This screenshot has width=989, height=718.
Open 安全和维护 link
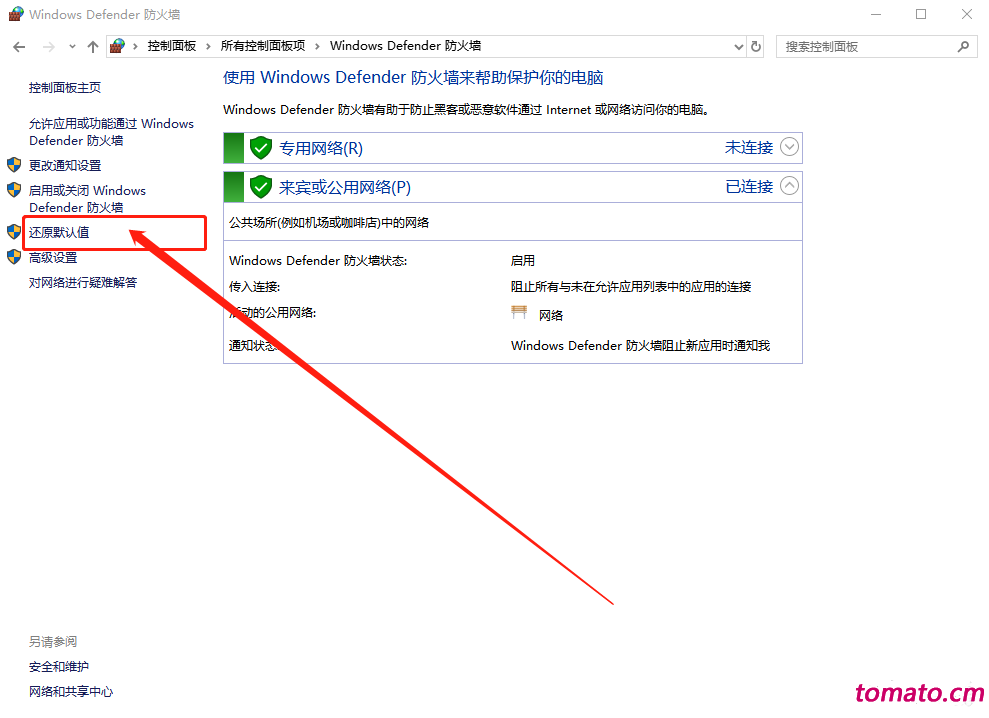point(59,667)
